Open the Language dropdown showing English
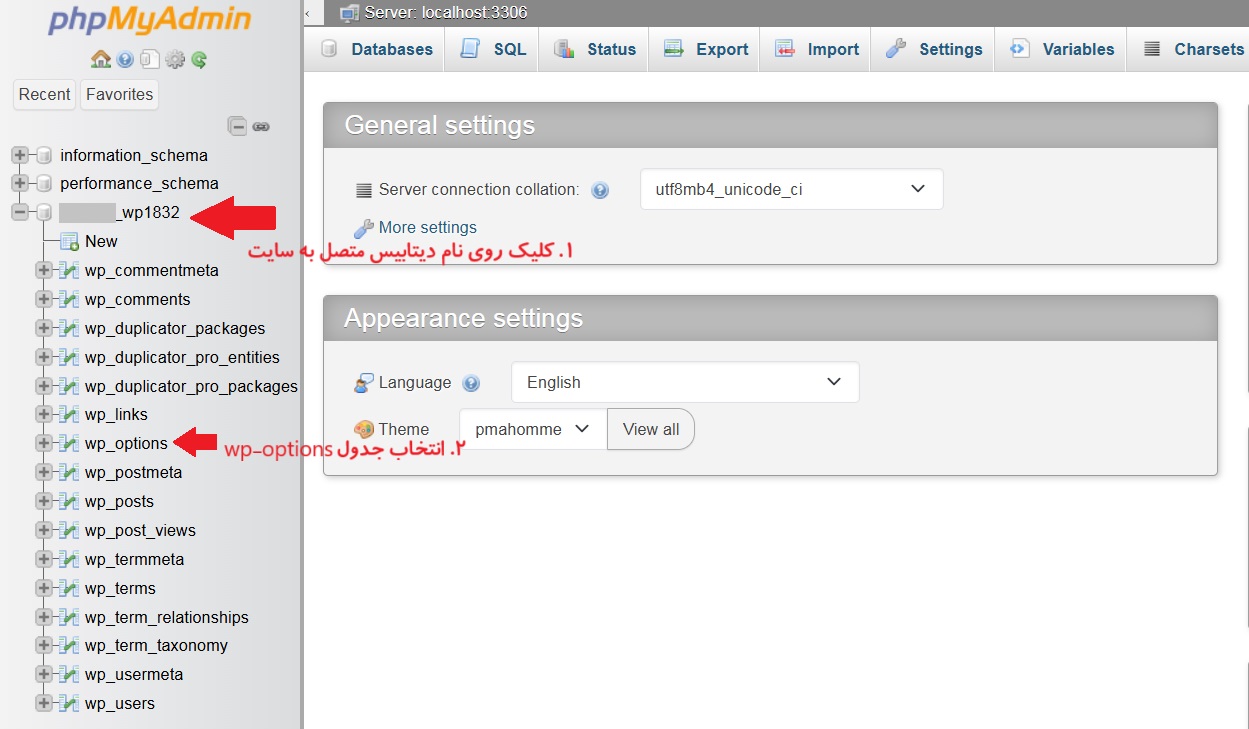 (x=685, y=382)
